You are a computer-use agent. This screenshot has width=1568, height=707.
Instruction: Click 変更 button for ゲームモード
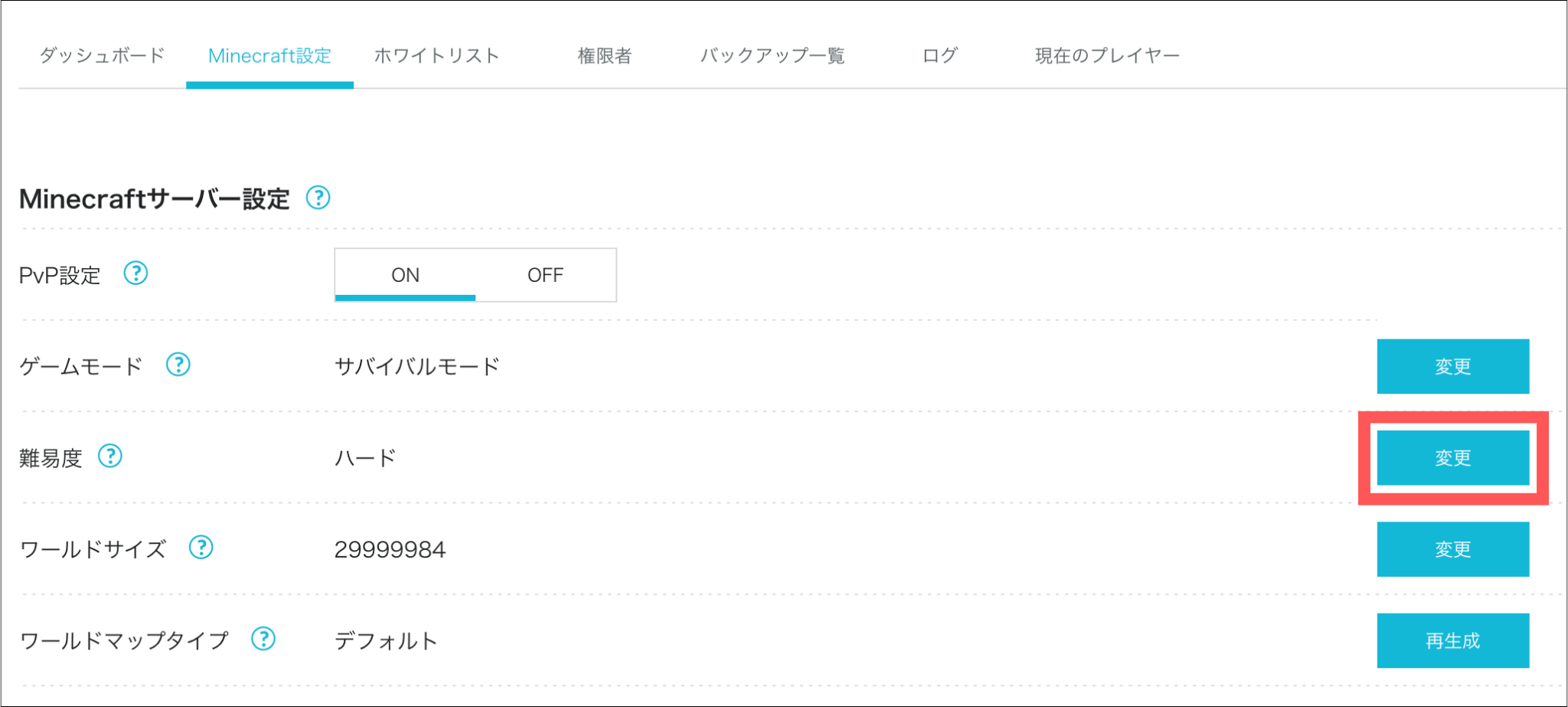pos(1453,366)
